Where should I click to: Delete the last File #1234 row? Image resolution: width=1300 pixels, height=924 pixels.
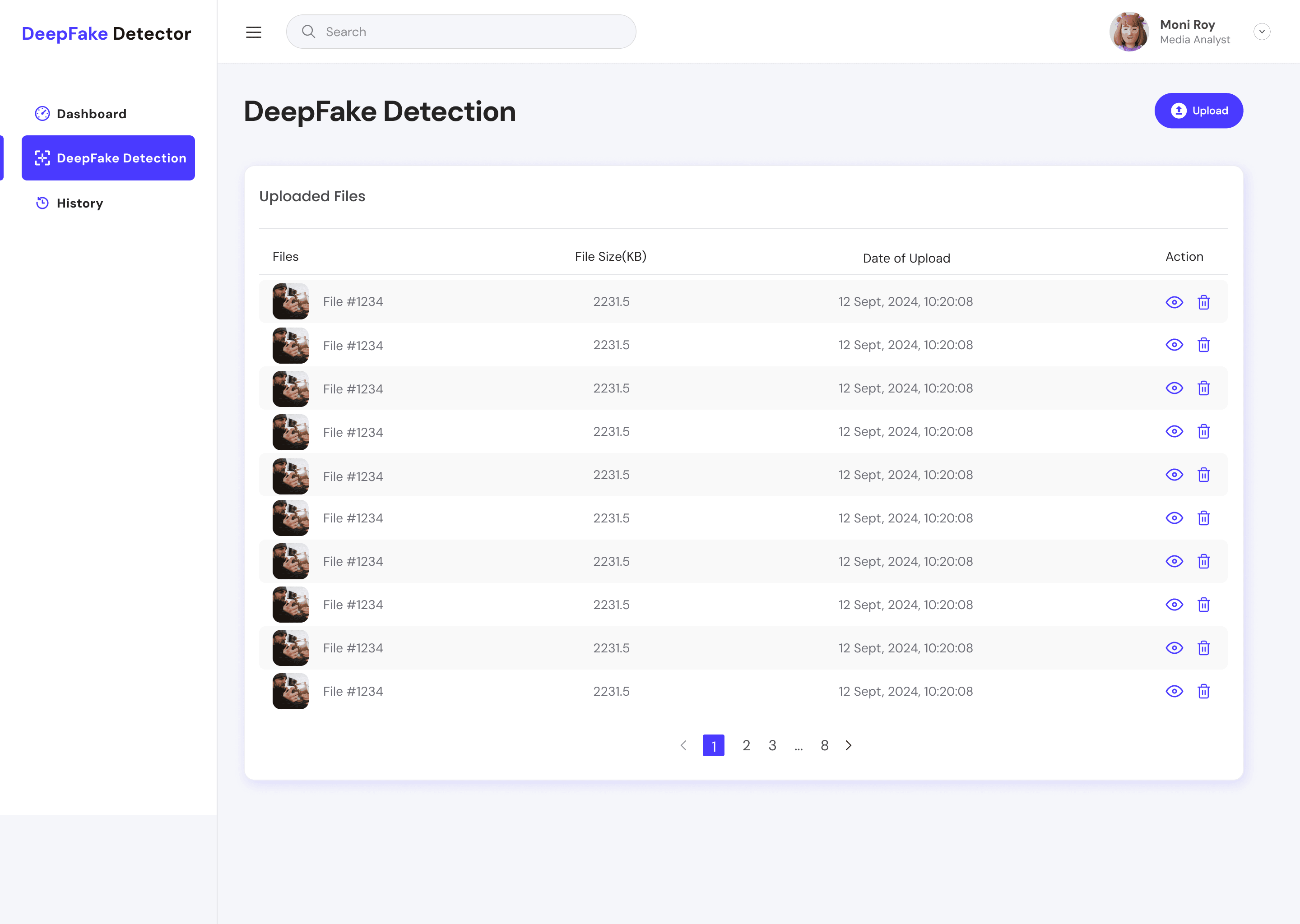(1204, 691)
